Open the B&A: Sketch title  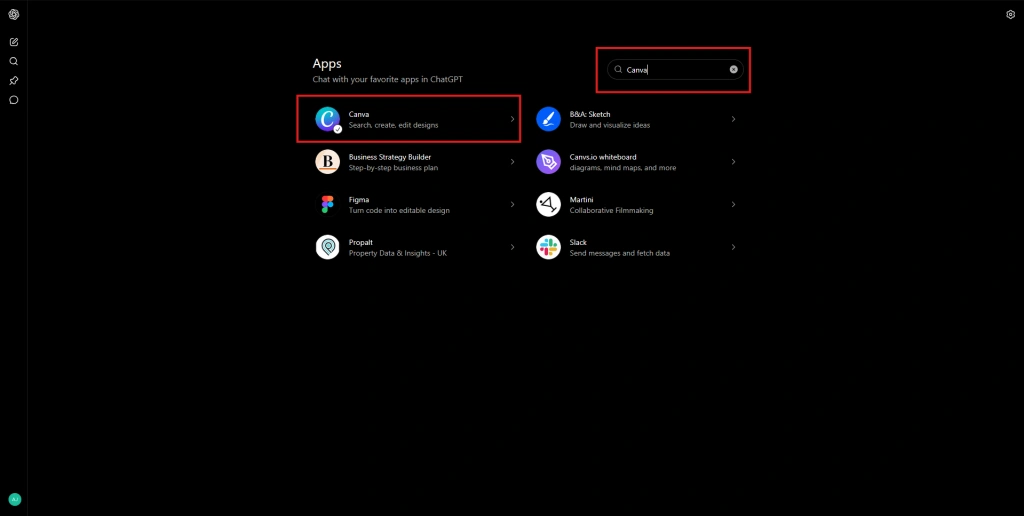pyautogui.click(x=590, y=114)
